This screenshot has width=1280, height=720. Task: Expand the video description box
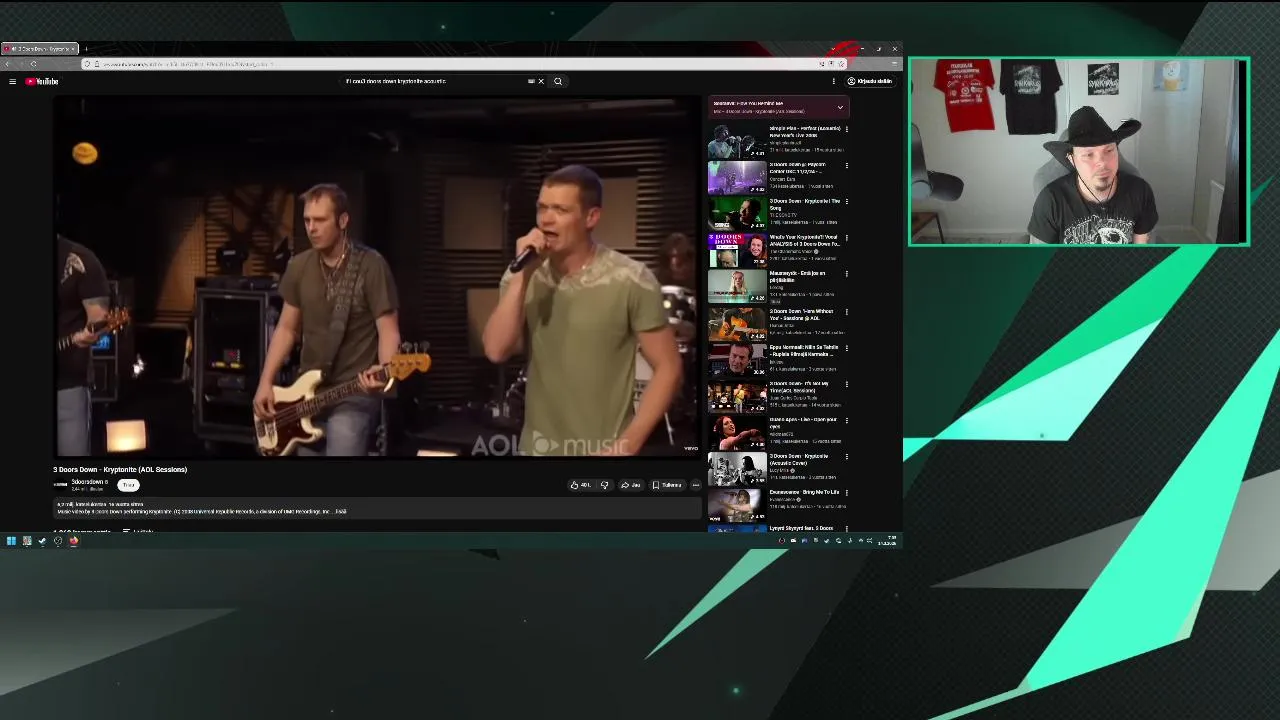[378, 509]
